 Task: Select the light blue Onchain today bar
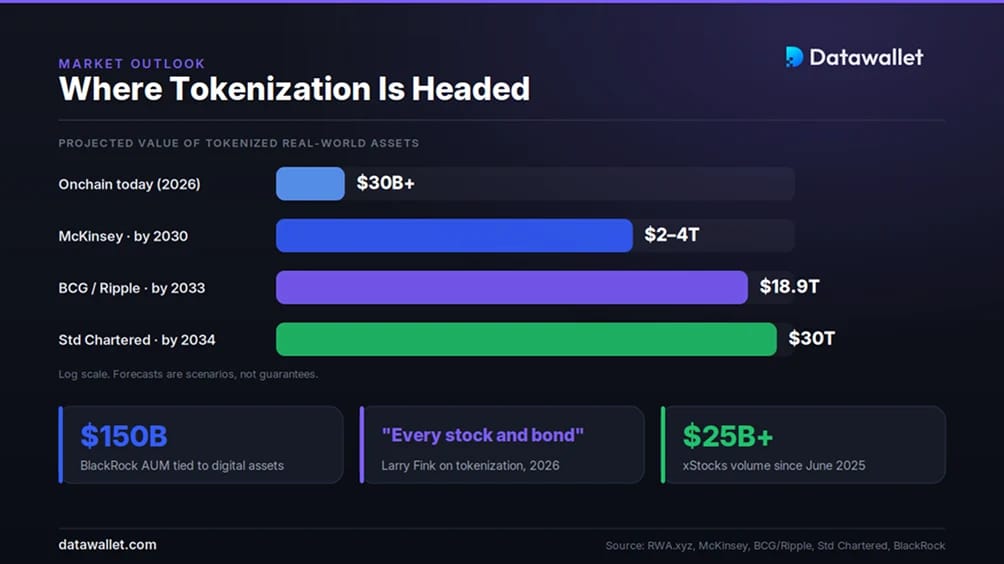311,184
